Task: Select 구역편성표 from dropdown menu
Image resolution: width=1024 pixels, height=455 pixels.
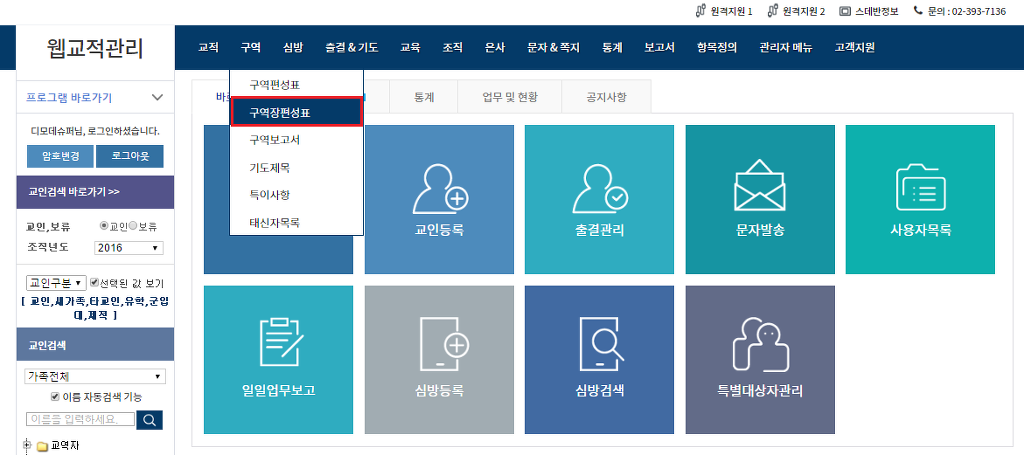Action: [x=297, y=85]
